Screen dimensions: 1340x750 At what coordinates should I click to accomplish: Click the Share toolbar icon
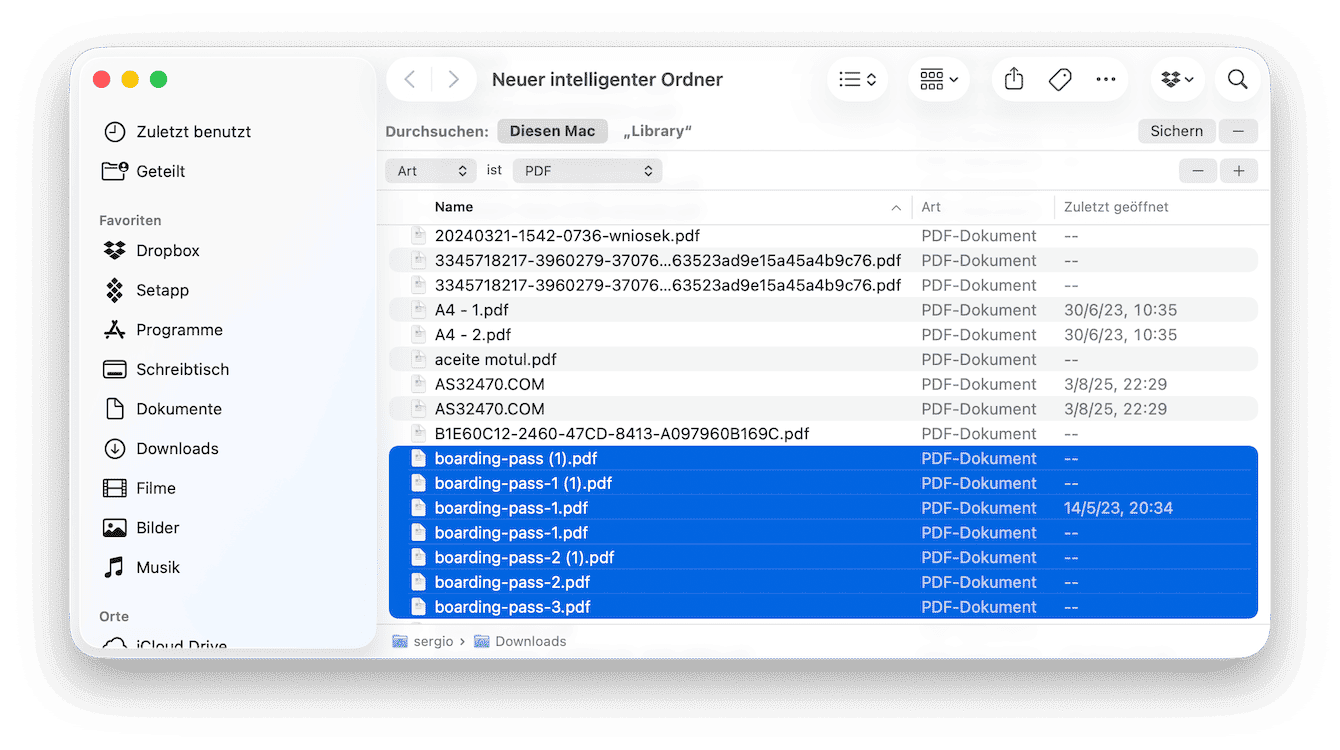point(1013,79)
